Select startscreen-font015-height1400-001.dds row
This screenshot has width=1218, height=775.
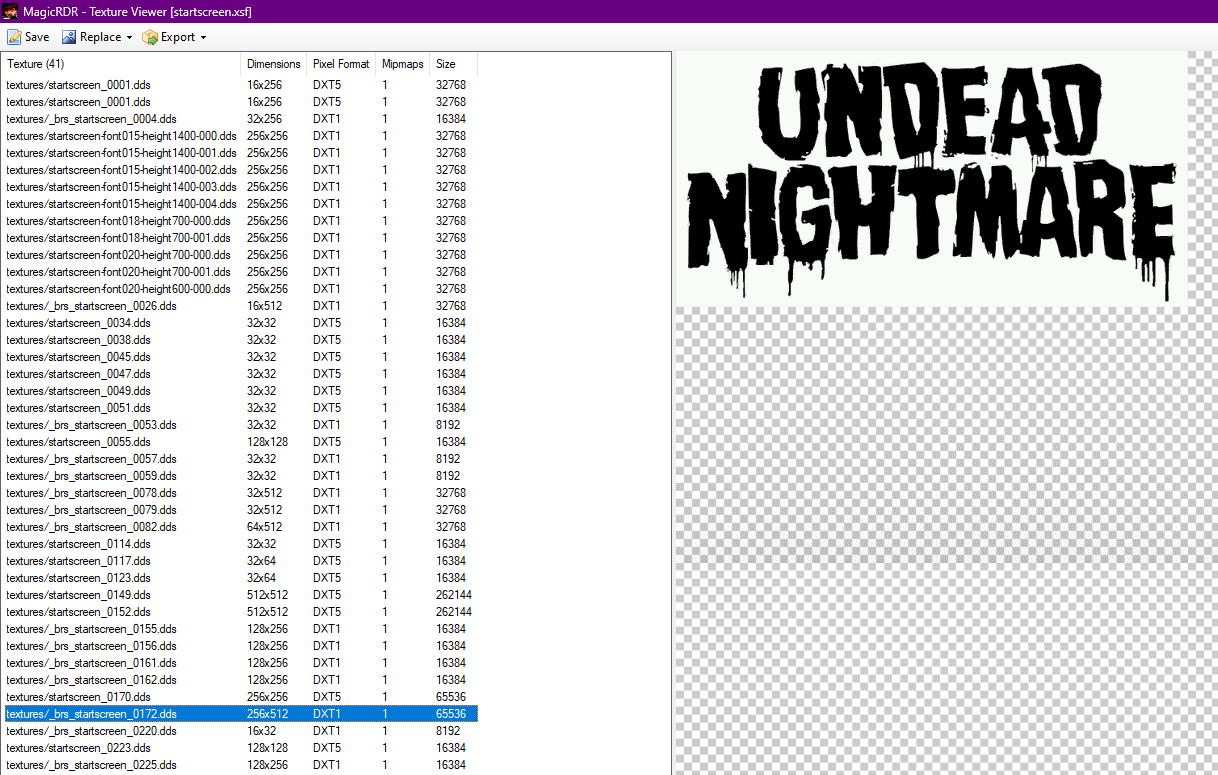[240, 152]
